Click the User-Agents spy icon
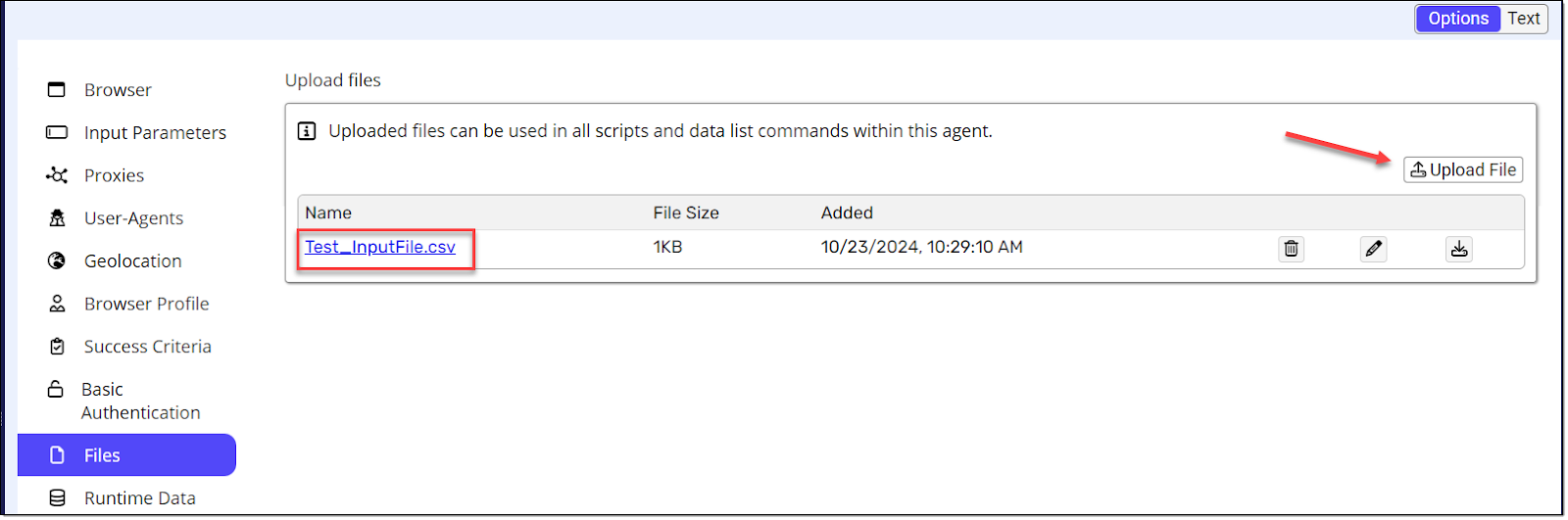The height and width of the screenshot is (520, 1568). [57, 218]
